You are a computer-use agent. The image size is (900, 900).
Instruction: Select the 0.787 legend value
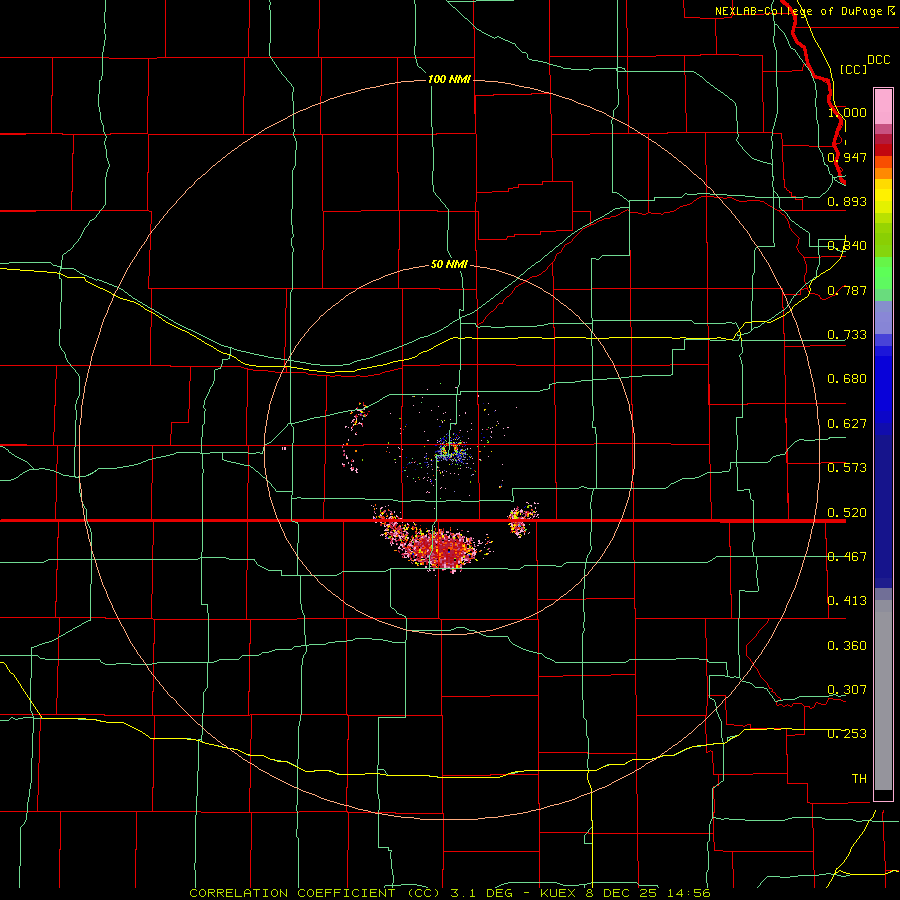(x=847, y=290)
